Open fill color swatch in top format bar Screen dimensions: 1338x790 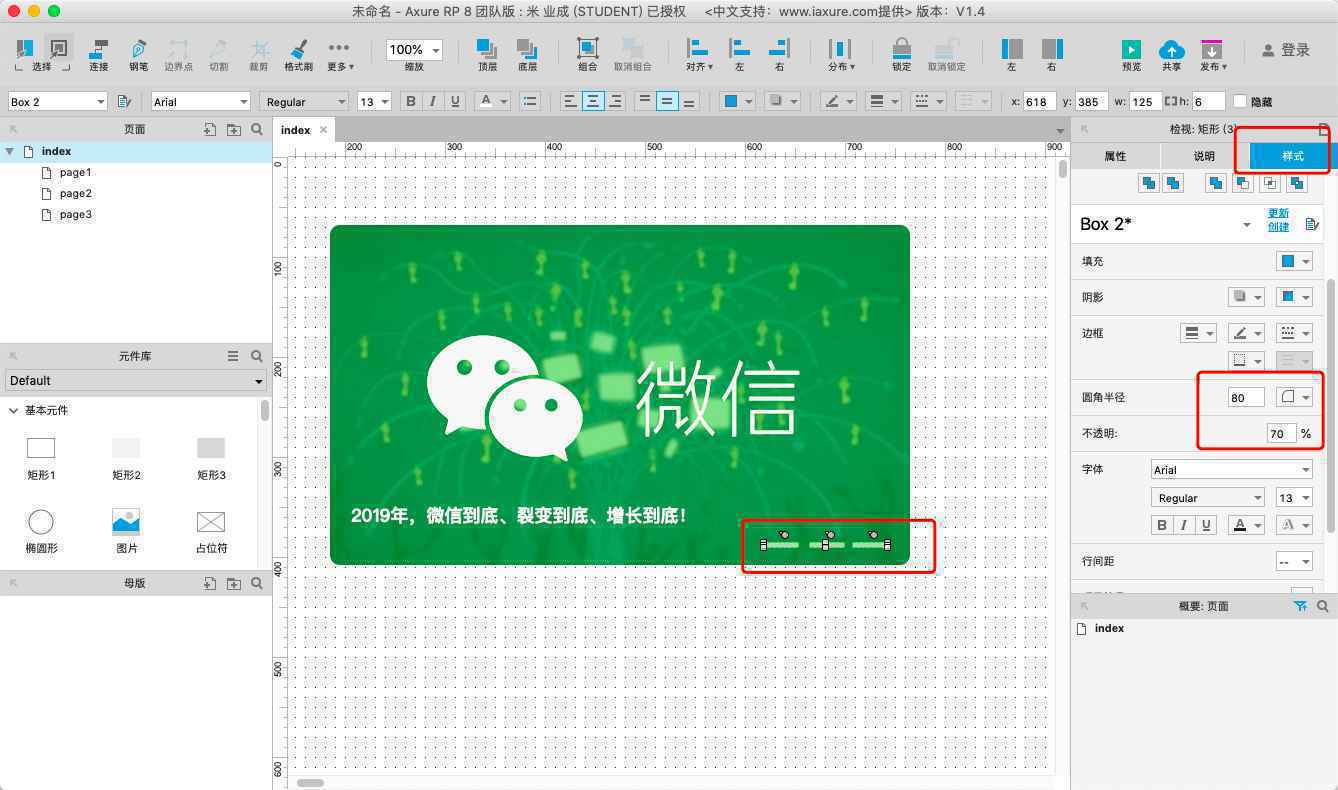(737, 101)
